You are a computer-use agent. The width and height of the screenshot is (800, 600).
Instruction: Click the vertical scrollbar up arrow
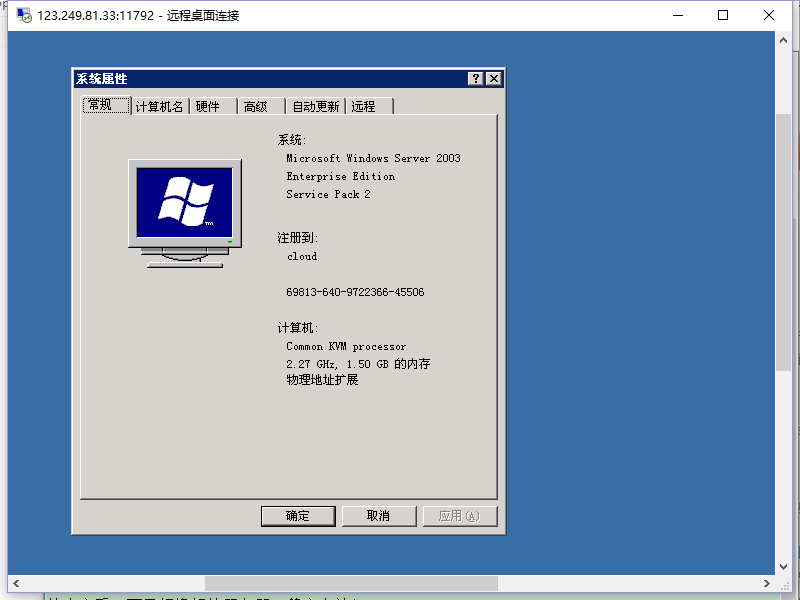(784, 40)
